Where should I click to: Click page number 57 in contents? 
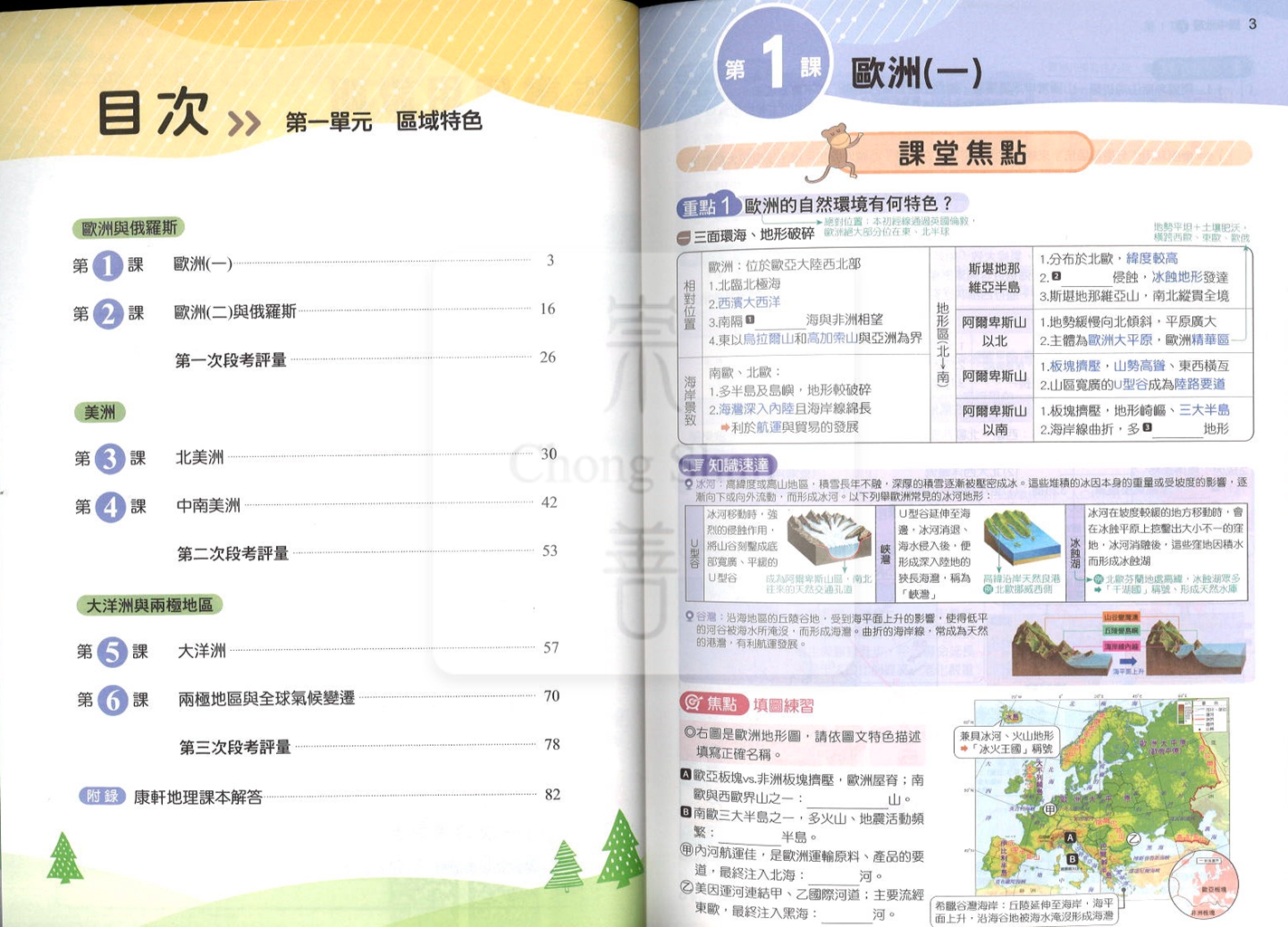click(551, 647)
